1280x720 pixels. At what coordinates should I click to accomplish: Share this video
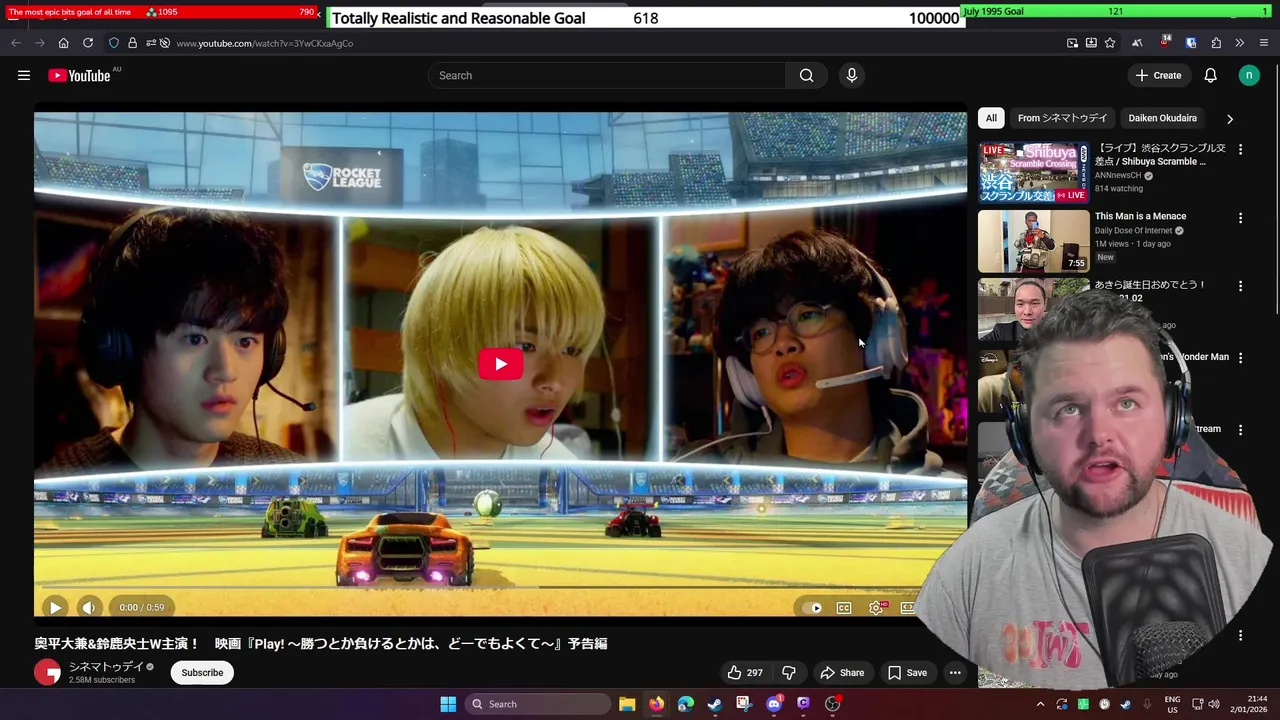pos(842,672)
